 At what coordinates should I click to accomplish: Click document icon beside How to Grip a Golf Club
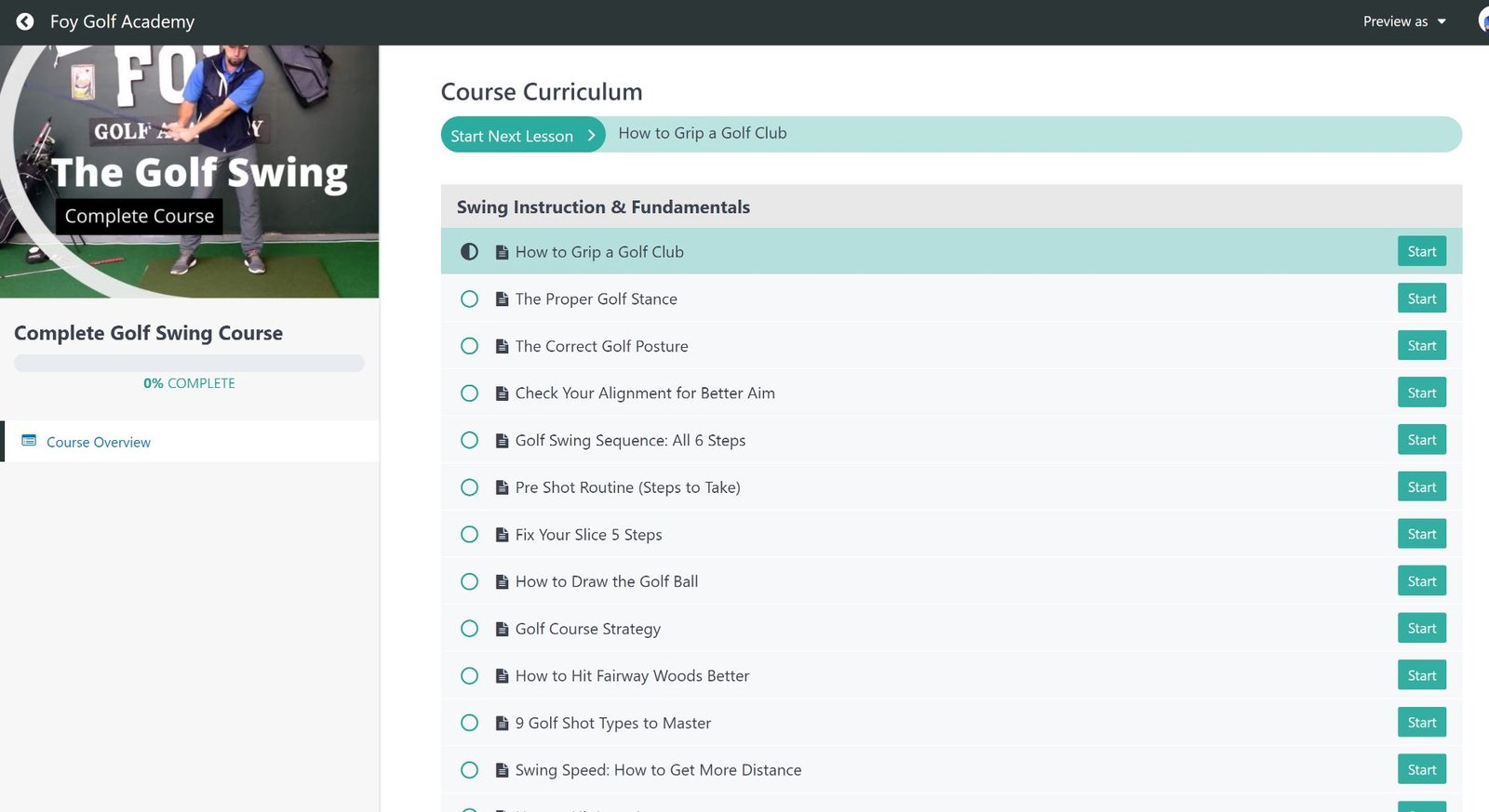pyautogui.click(x=502, y=252)
